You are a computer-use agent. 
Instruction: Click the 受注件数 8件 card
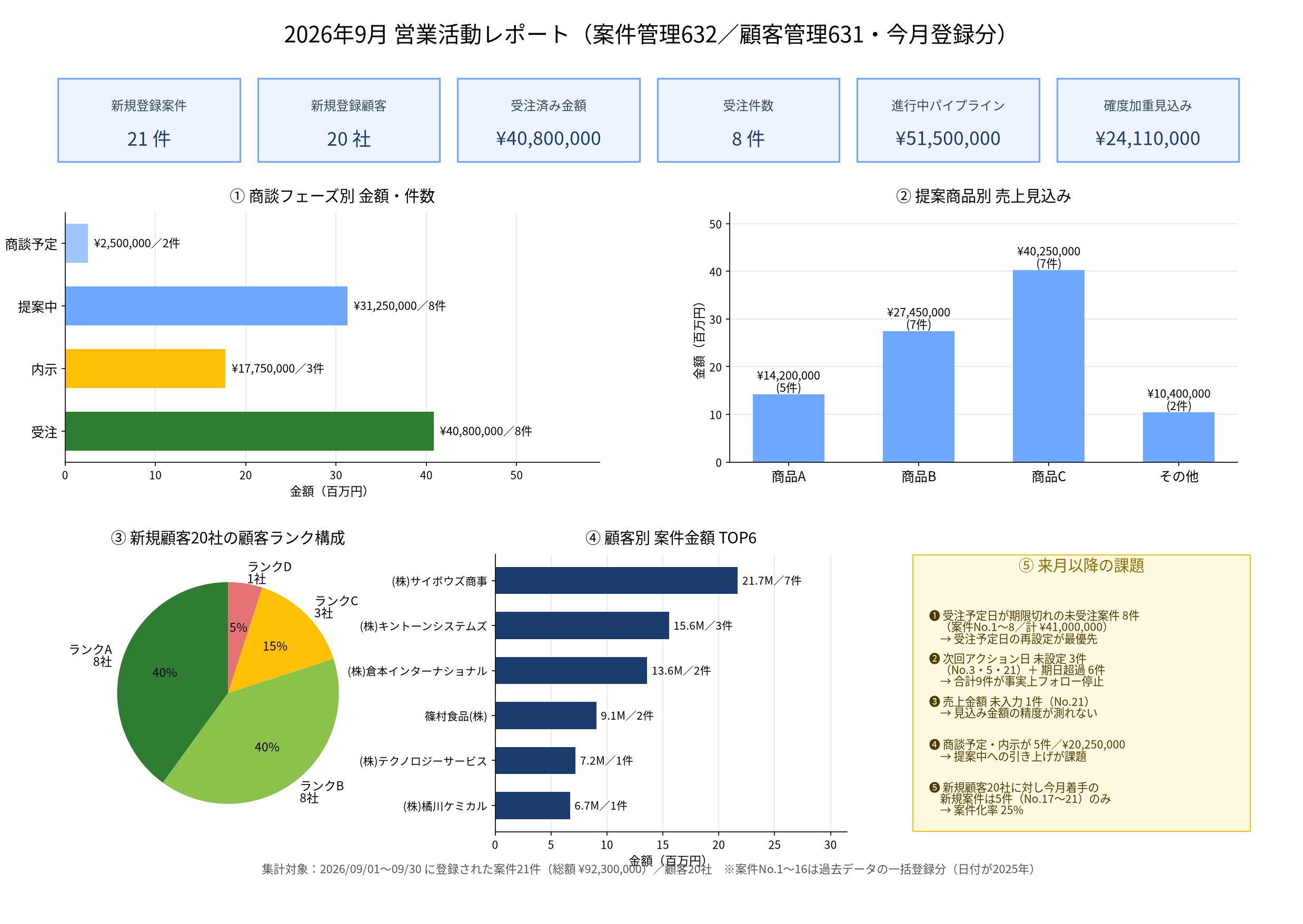click(x=748, y=120)
